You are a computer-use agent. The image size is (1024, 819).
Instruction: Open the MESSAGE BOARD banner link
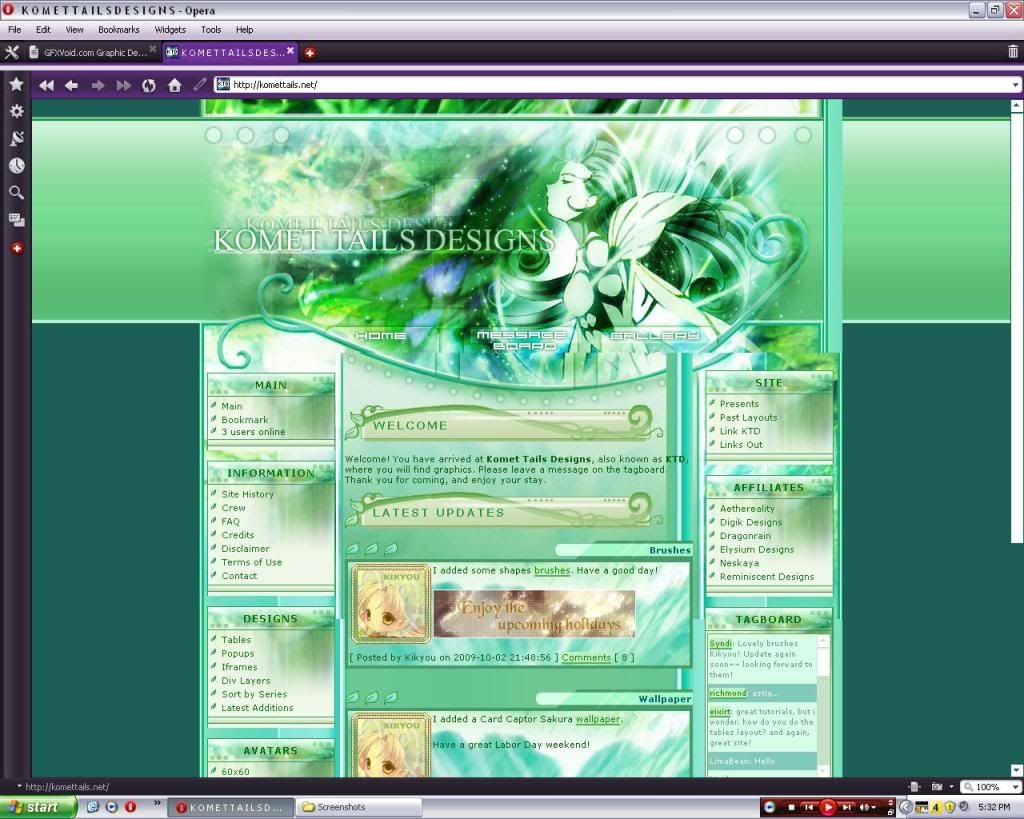pyautogui.click(x=522, y=340)
